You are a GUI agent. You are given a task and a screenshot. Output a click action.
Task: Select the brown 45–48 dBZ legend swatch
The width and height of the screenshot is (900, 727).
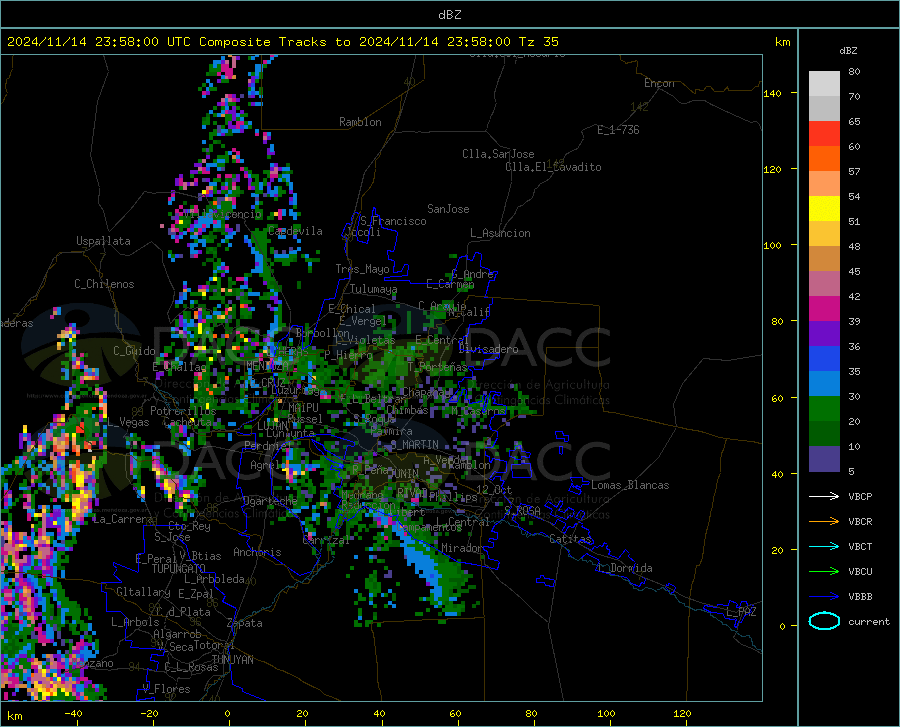(824, 259)
